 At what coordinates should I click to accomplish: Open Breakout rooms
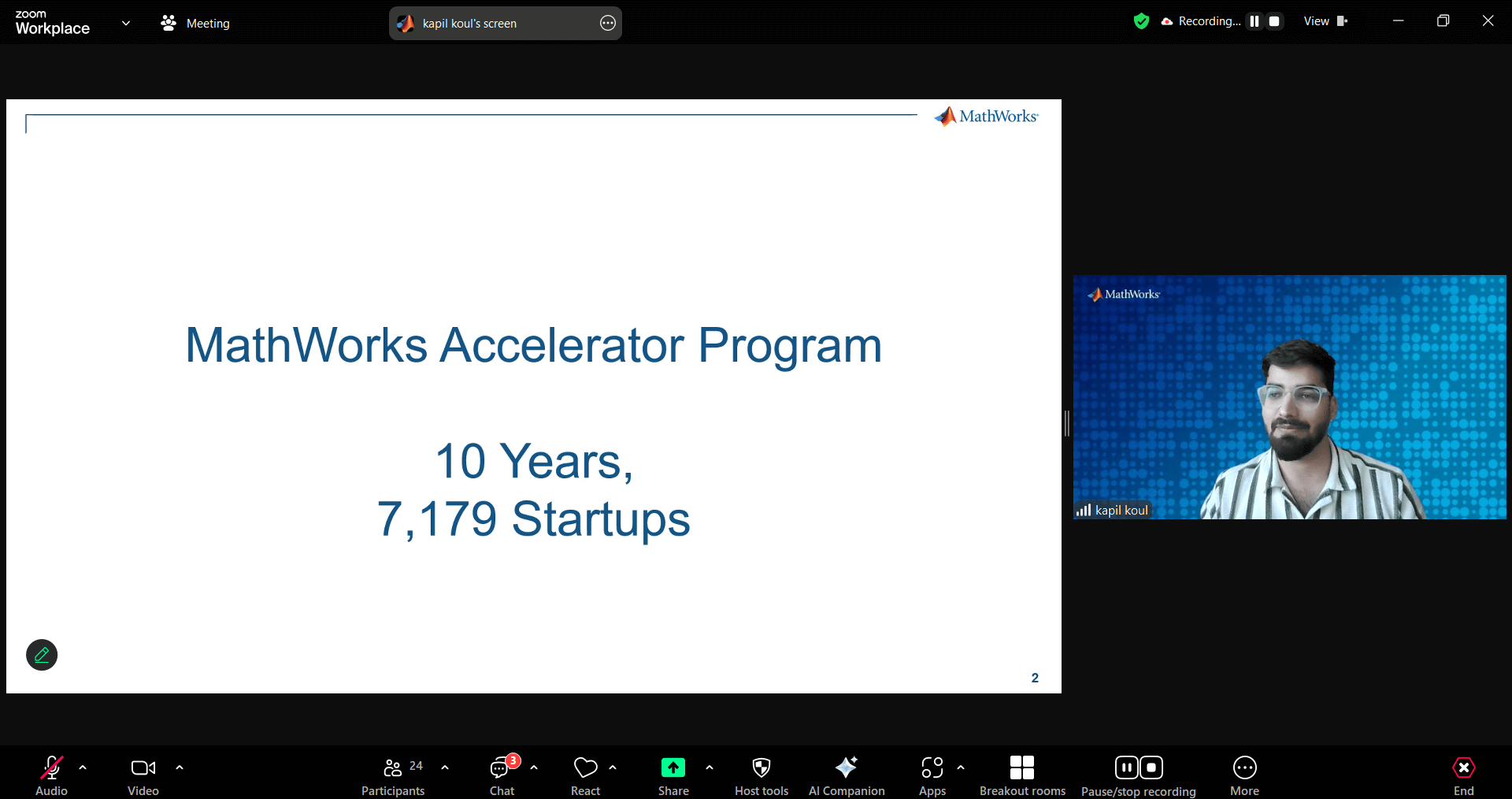[1021, 768]
